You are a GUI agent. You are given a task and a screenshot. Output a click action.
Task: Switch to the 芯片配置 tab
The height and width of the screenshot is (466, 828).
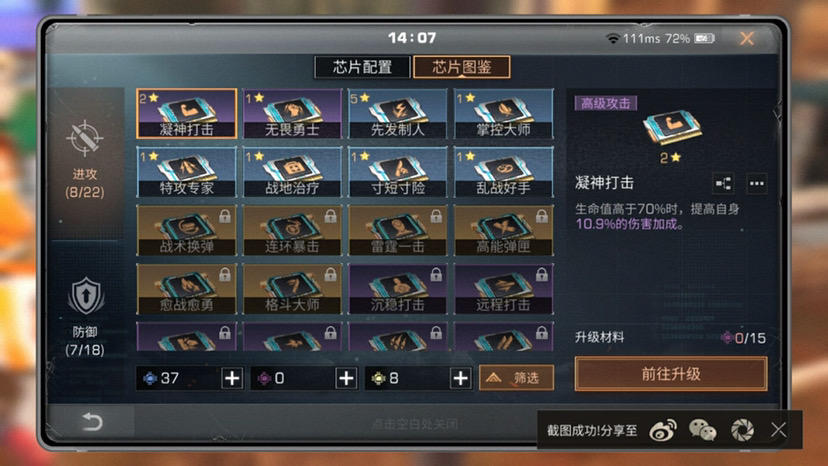[362, 67]
